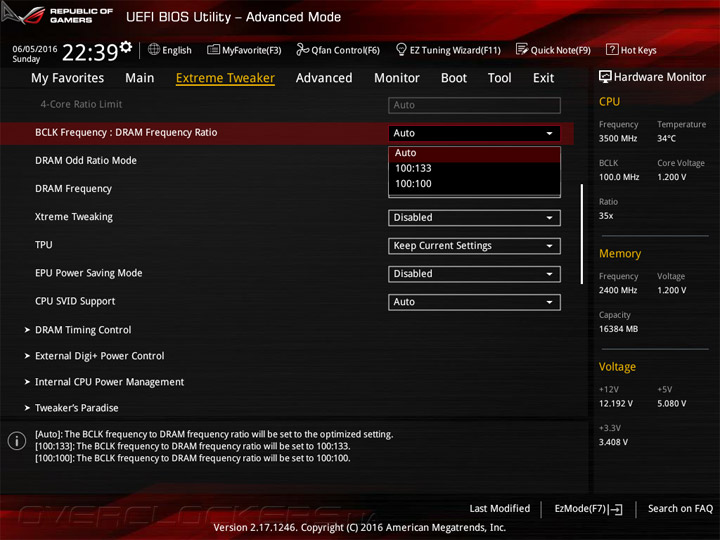Click the settings gear beside the clock

point(125,47)
